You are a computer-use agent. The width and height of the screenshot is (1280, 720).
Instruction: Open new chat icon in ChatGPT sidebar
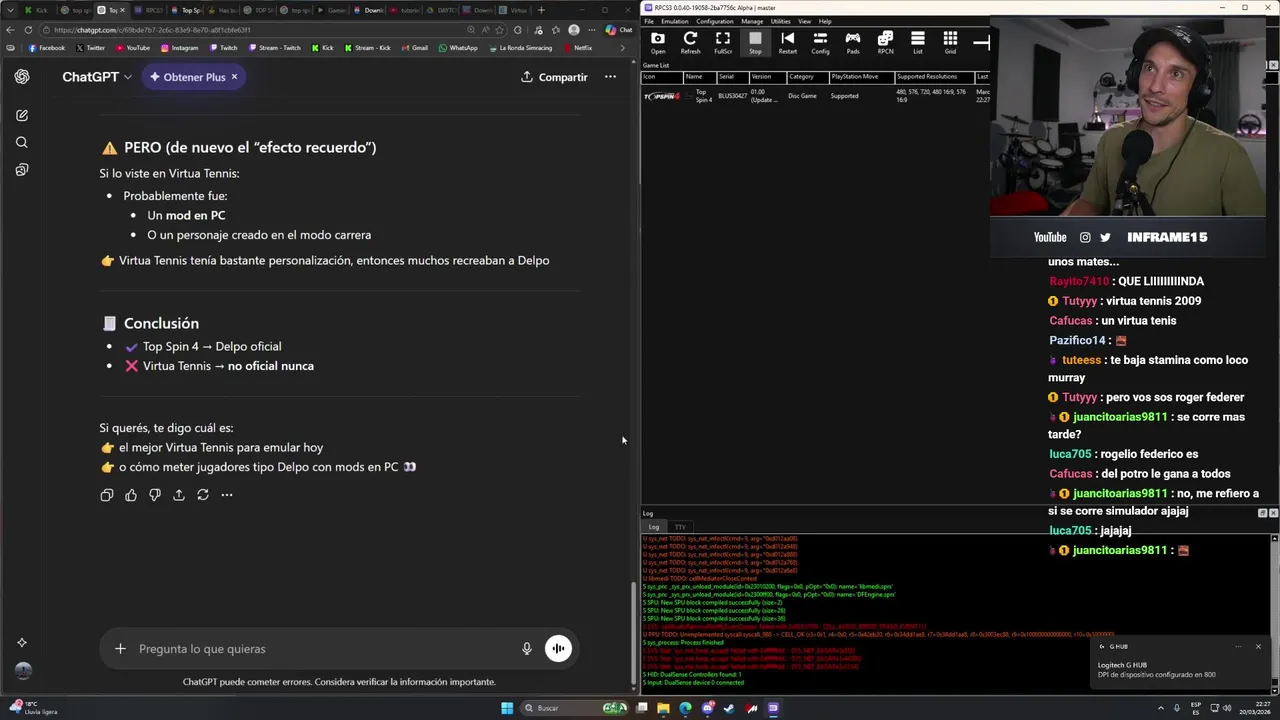22,115
